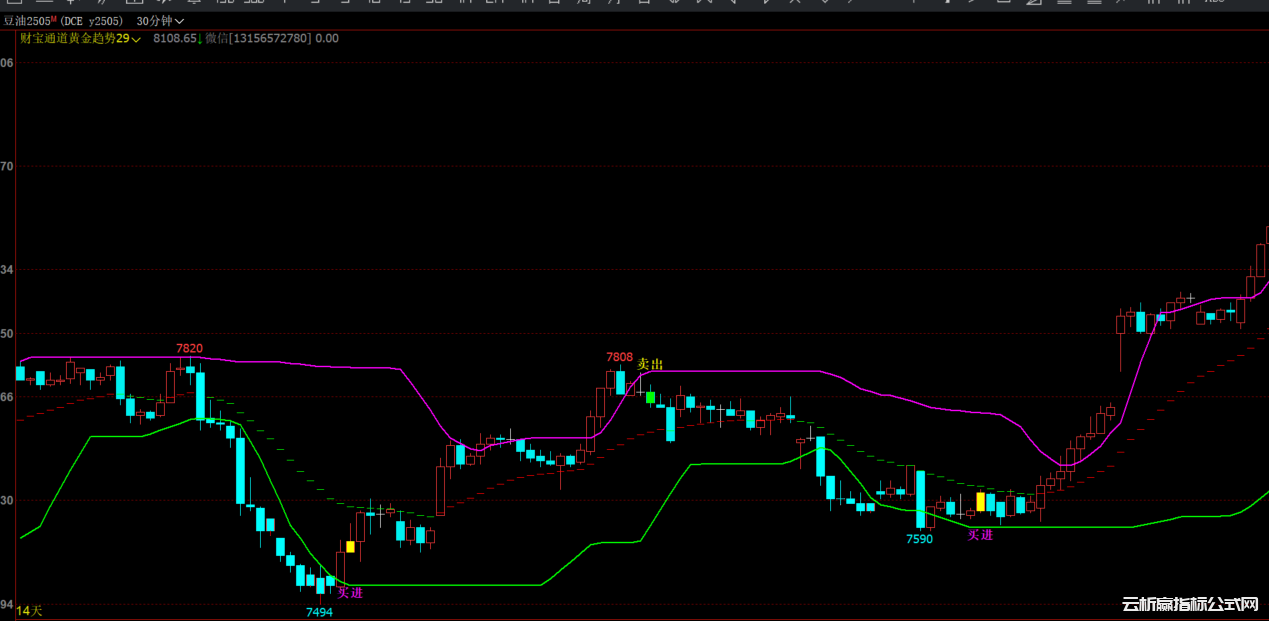Click the green candle right of 卖出 label

651,397
